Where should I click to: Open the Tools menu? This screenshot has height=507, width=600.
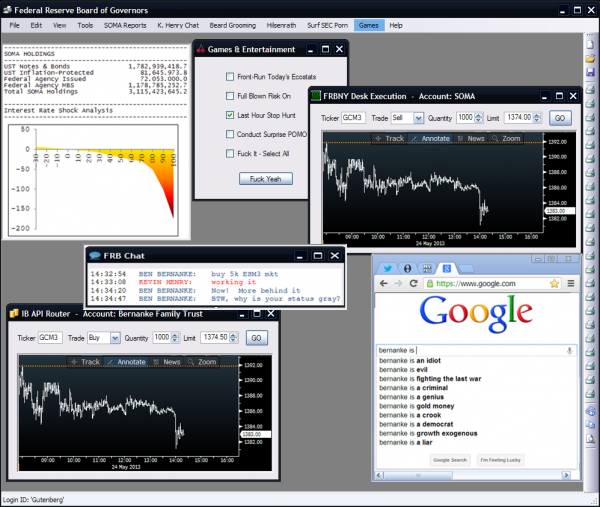[x=85, y=25]
